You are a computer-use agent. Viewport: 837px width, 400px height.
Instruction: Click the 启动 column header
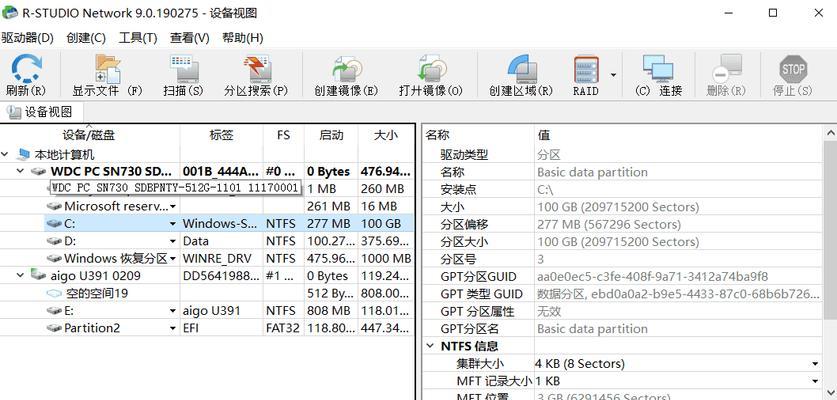point(331,135)
